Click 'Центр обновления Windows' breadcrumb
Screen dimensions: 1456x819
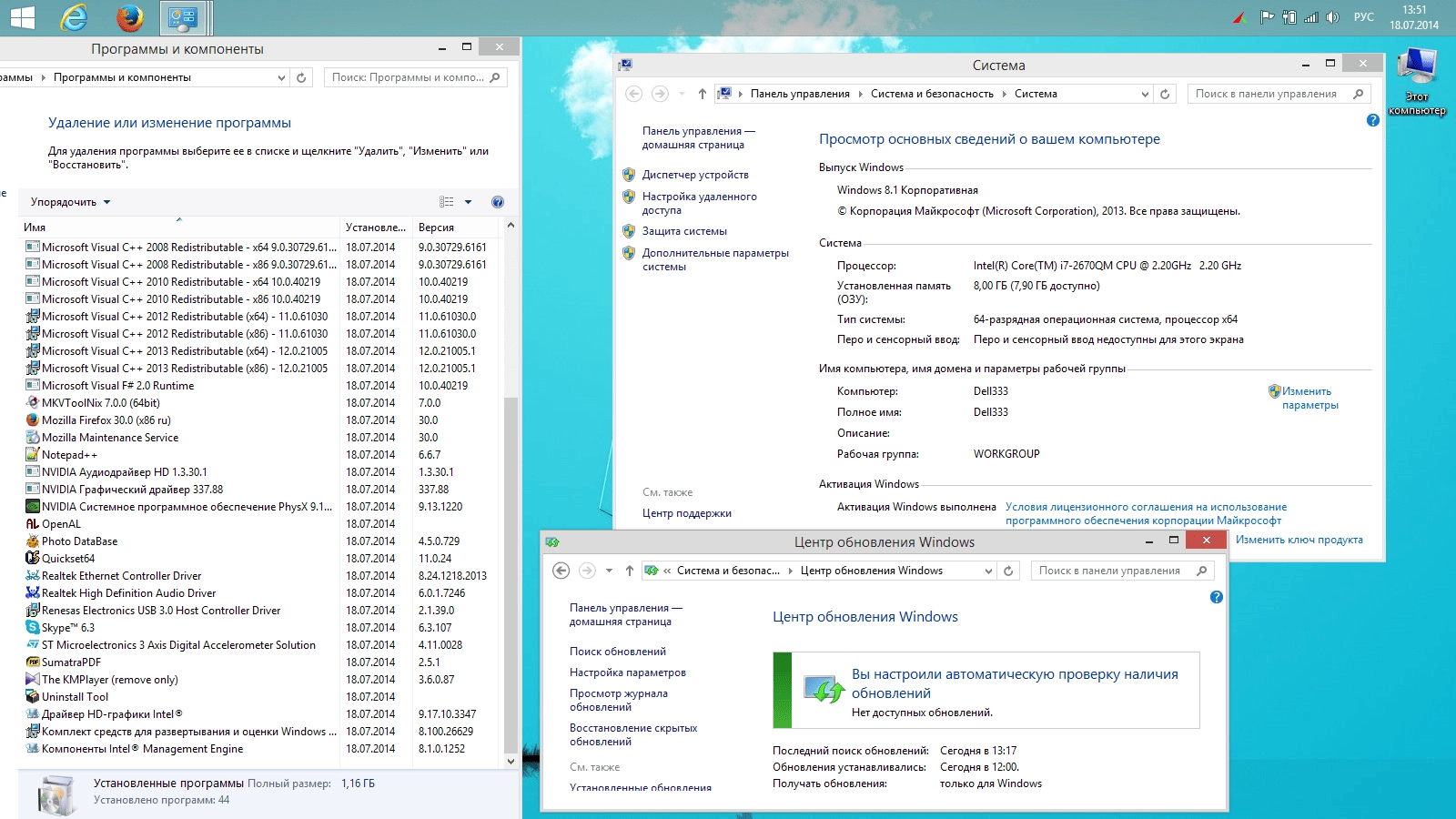point(871,571)
